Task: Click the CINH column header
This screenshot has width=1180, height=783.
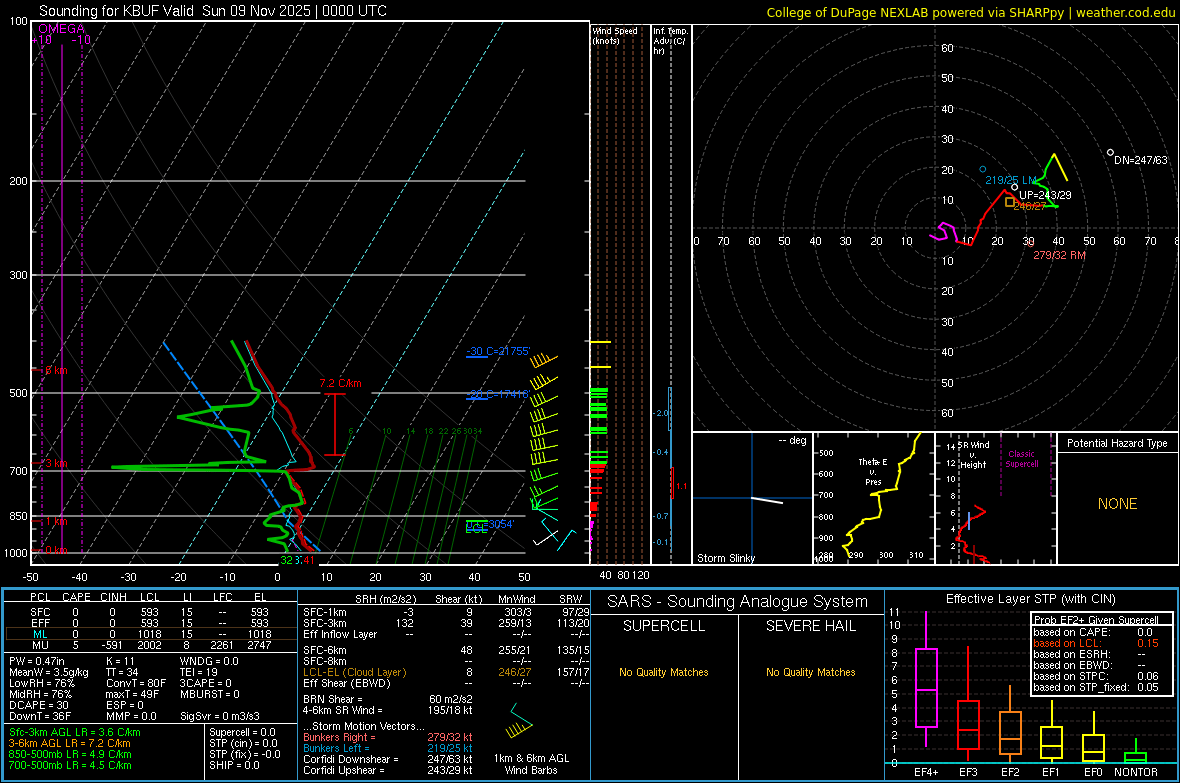Action: [113, 597]
